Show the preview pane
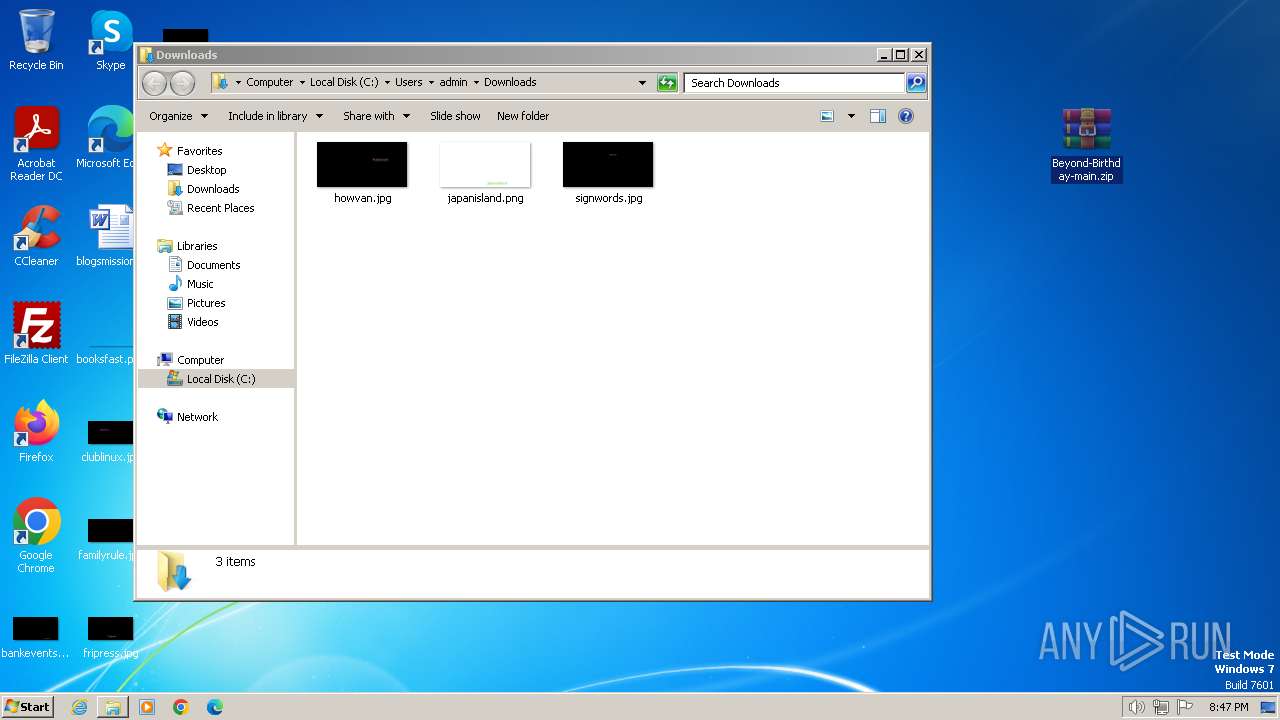 (x=878, y=116)
